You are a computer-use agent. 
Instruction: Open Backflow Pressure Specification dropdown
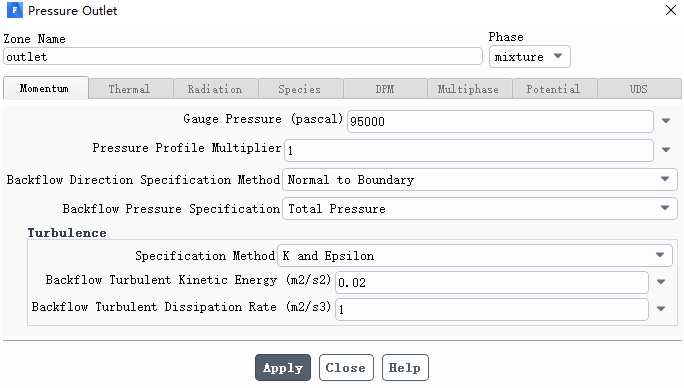tap(479, 208)
